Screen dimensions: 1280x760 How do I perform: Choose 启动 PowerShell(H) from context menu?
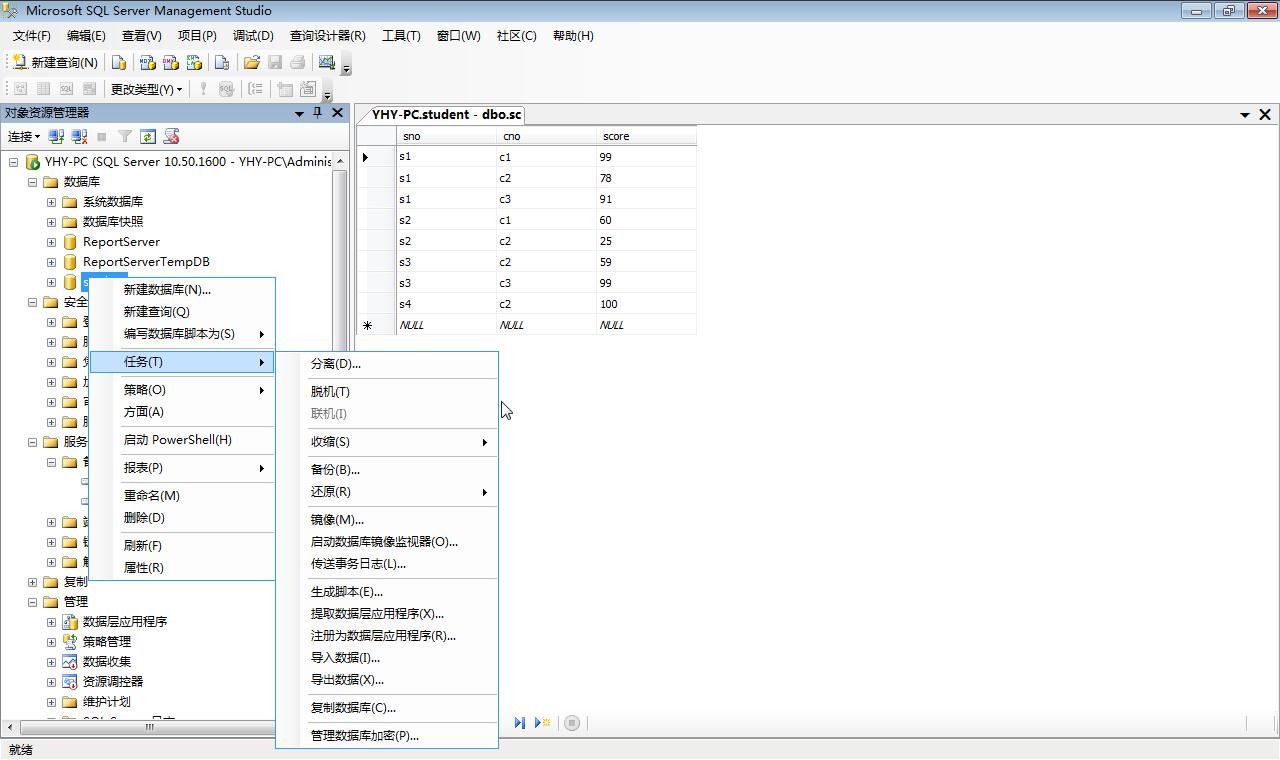(182, 440)
